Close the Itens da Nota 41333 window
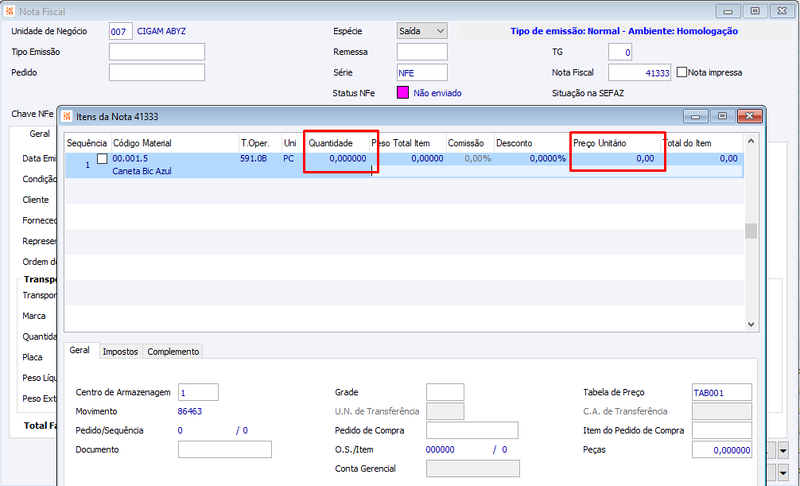 [x=749, y=116]
